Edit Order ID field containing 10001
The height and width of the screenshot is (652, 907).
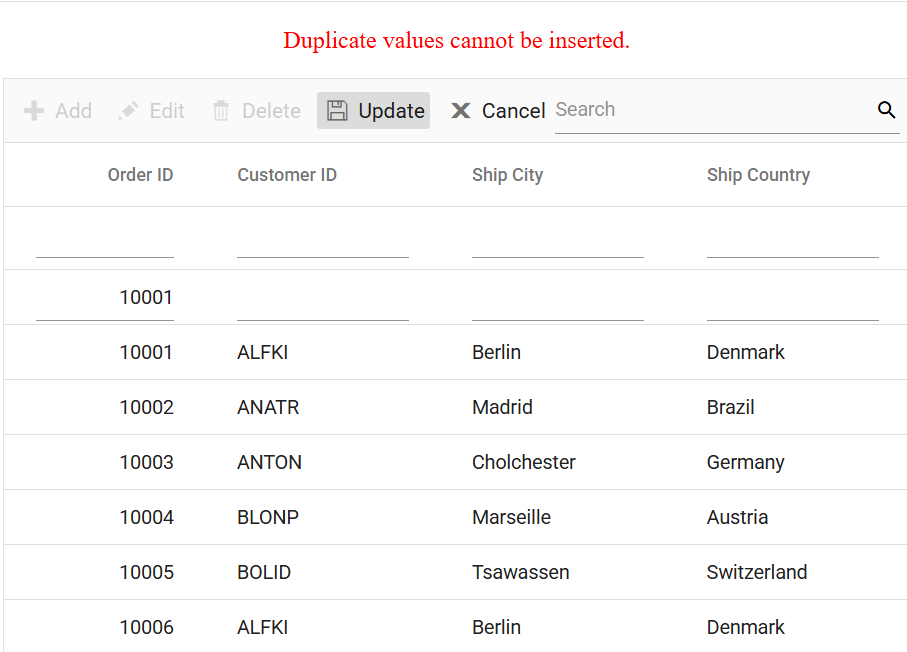point(105,297)
